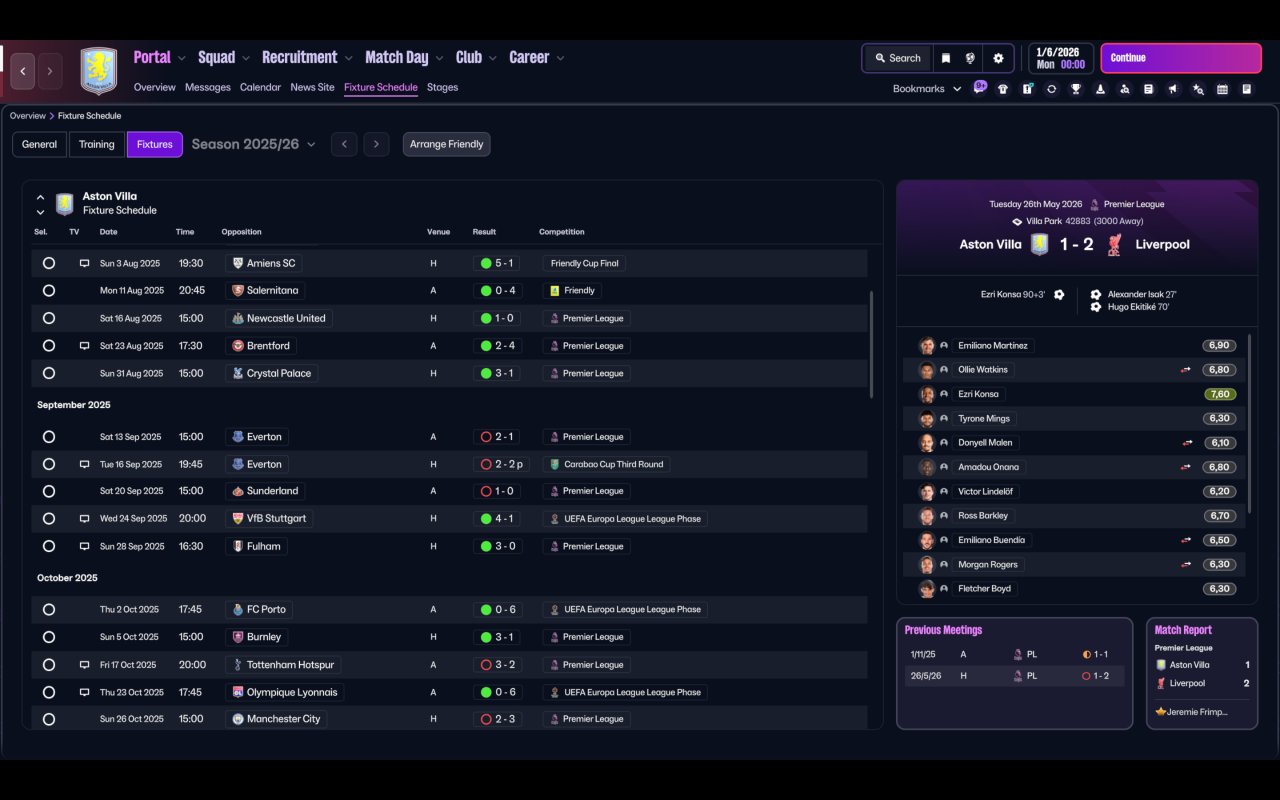Click the training cone bookmark icon
Viewport: 1280px width, 800px height.
[1100, 89]
